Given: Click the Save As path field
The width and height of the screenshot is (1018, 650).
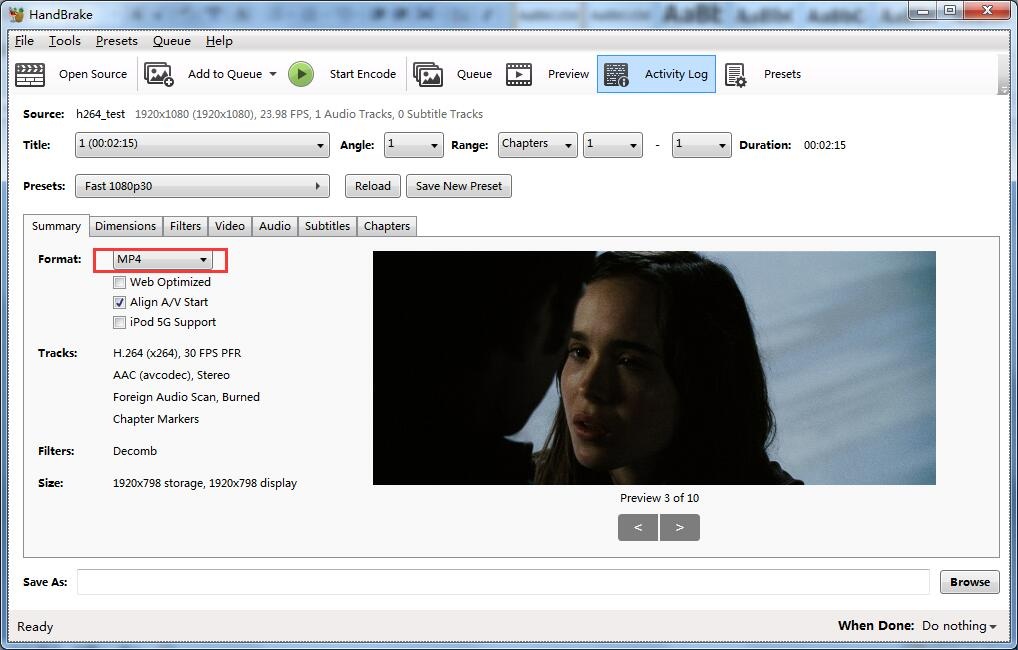Looking at the screenshot, I should point(503,582).
